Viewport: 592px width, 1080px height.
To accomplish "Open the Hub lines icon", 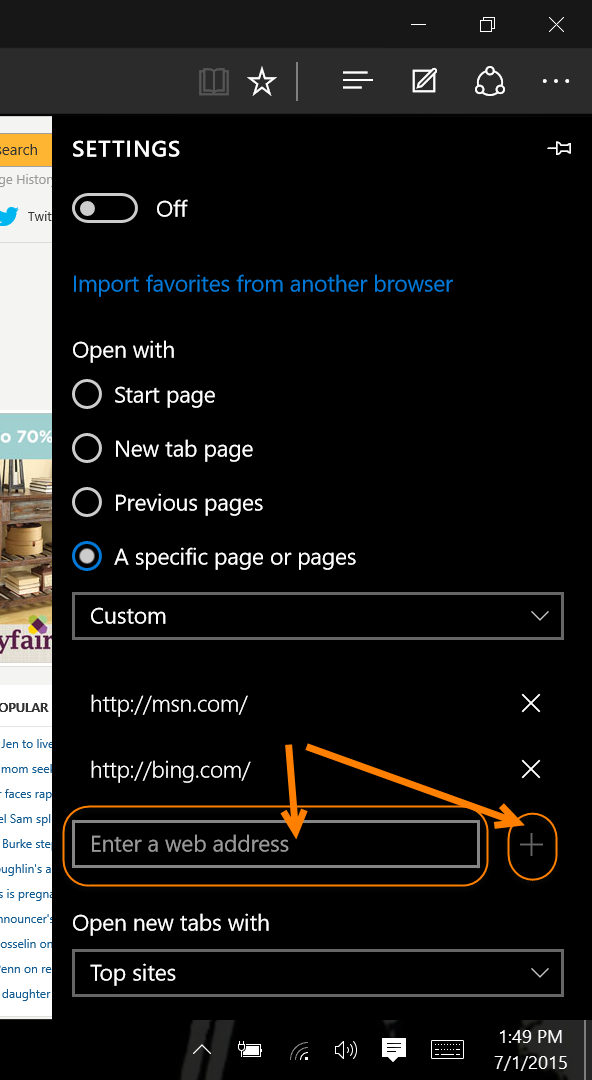I will click(x=358, y=81).
